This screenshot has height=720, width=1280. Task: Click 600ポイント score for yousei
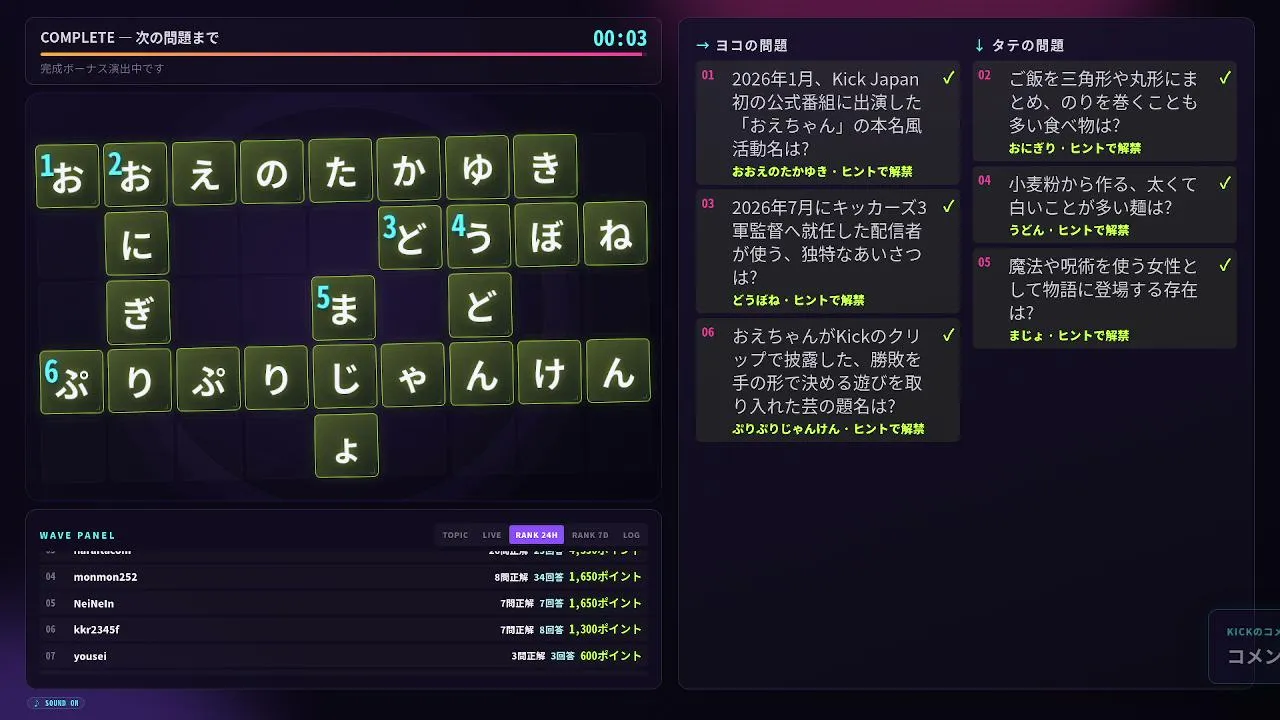611,656
